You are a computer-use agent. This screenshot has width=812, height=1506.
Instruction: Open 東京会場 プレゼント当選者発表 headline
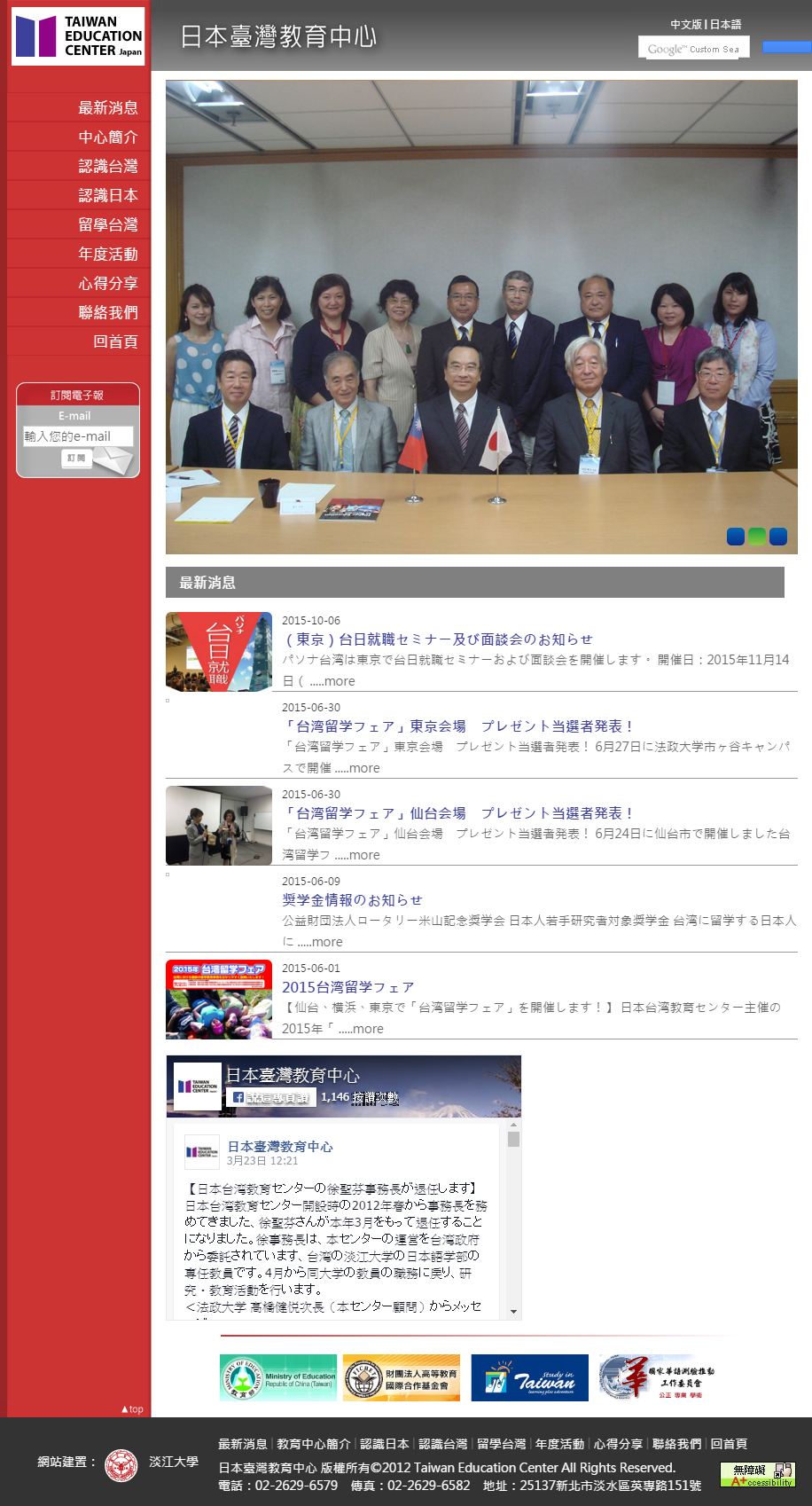coord(459,726)
